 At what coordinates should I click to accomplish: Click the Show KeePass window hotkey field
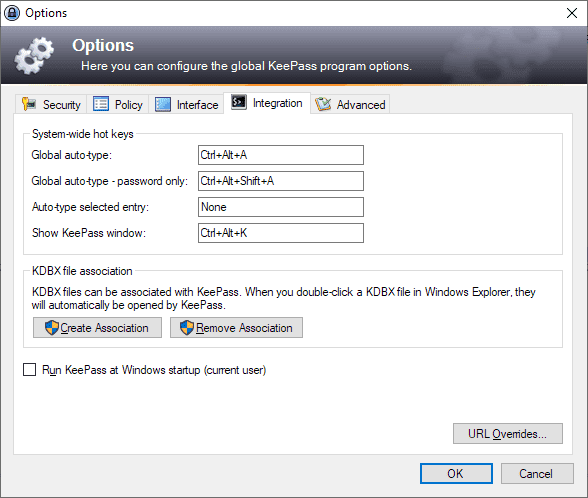[x=281, y=233]
